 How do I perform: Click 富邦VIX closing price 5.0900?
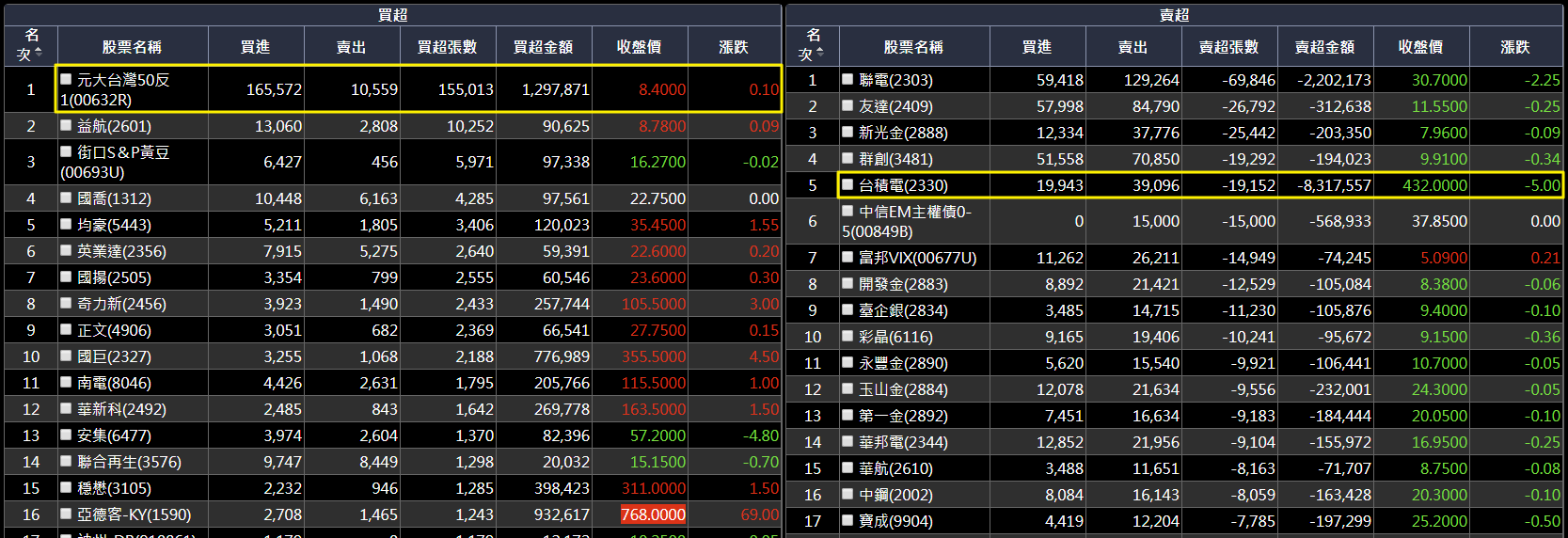click(x=1444, y=258)
